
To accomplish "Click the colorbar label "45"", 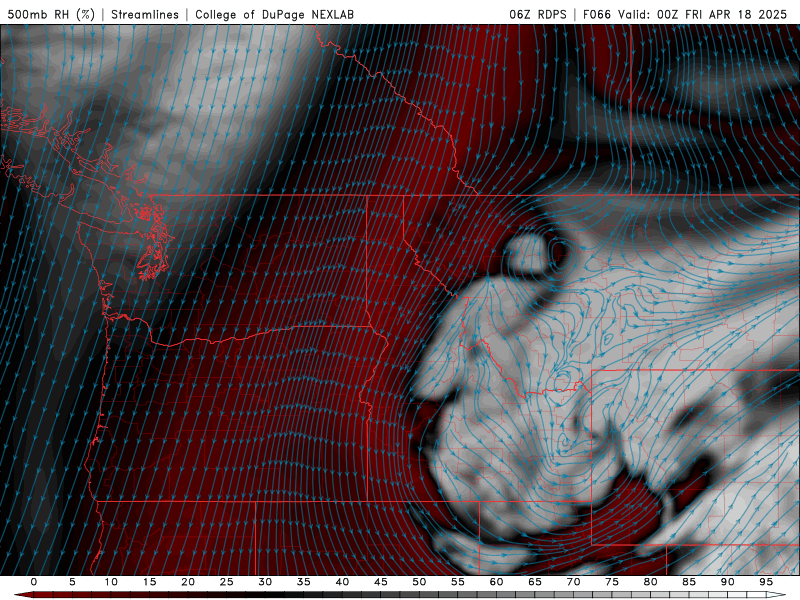I will (x=381, y=582).
